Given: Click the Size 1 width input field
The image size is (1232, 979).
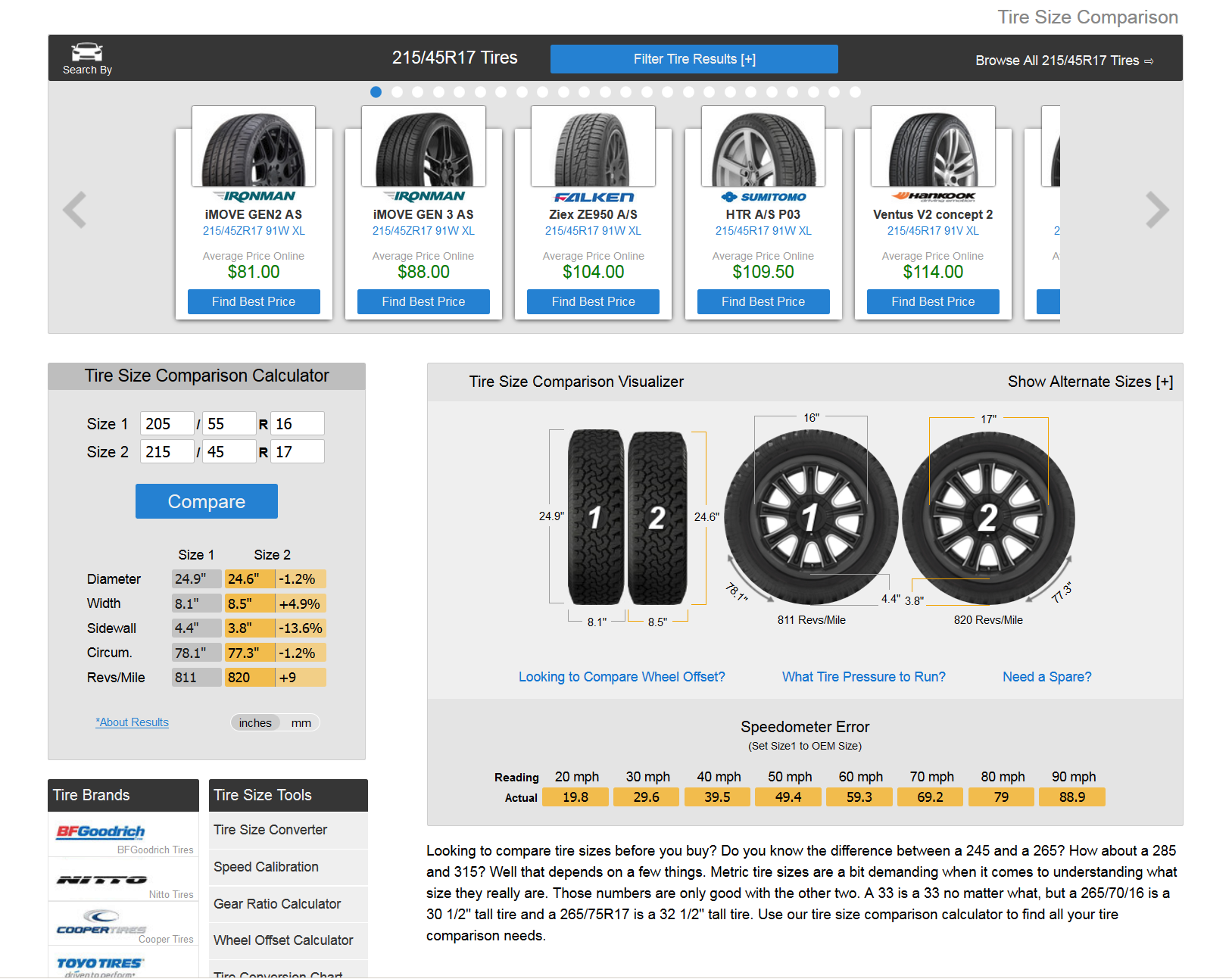Looking at the screenshot, I should [x=167, y=424].
